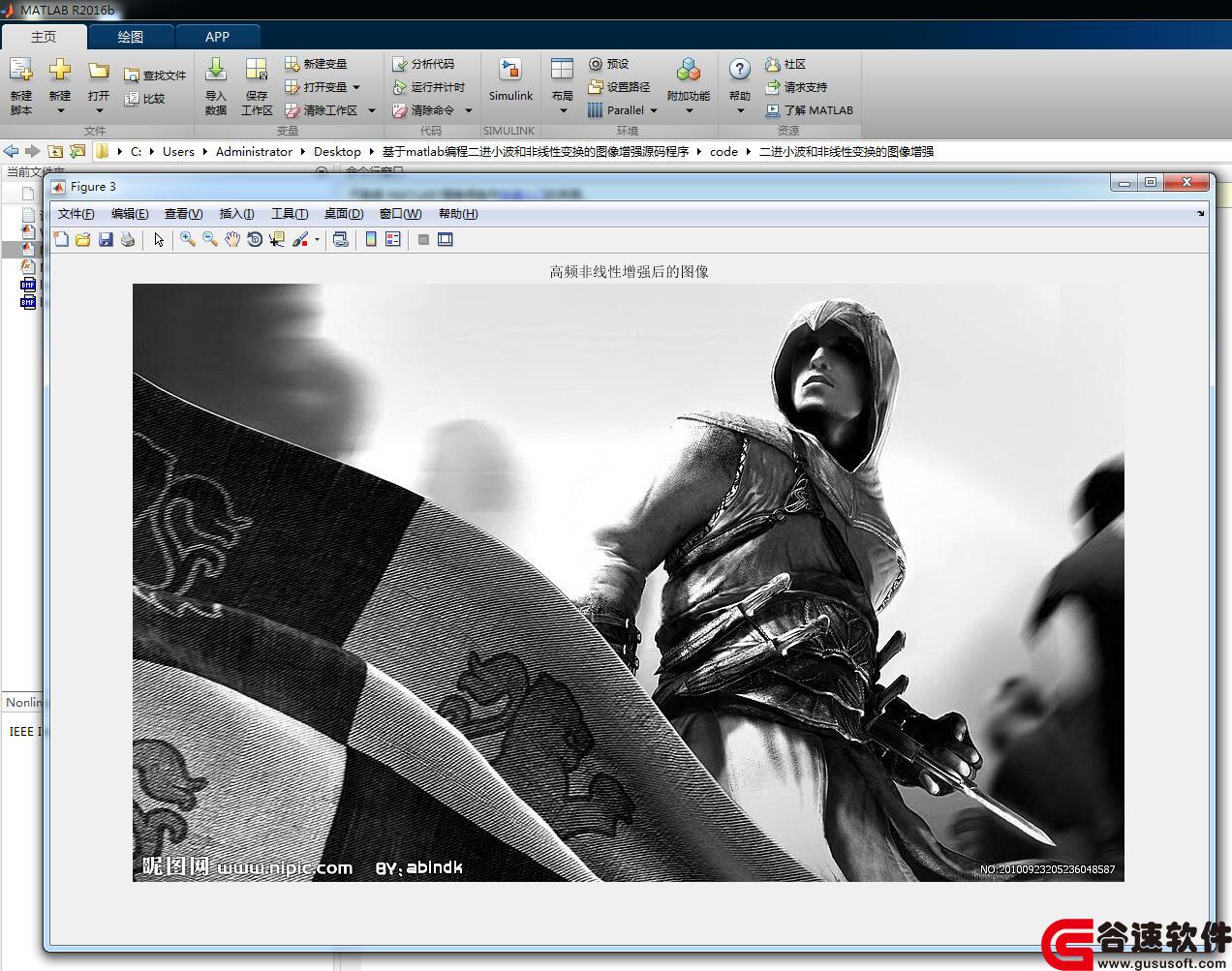The image size is (1232, 971).
Task: Click the Brush/Select Data tool
Action: tap(300, 239)
